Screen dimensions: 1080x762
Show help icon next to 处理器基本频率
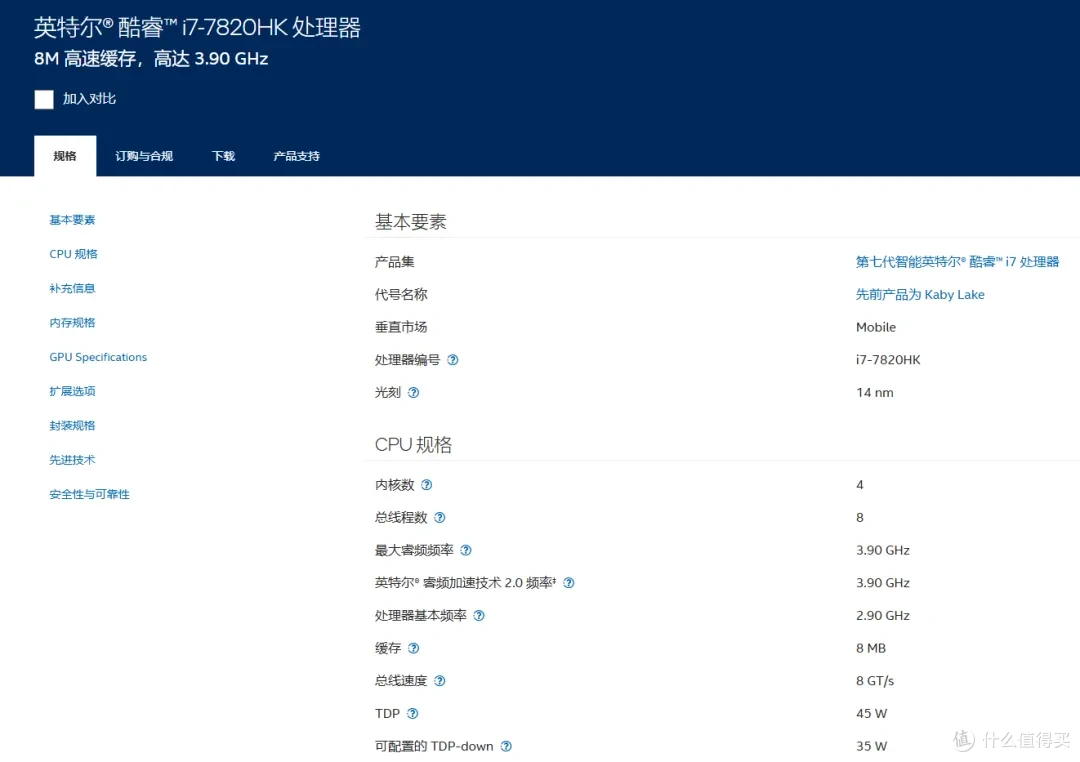479,616
